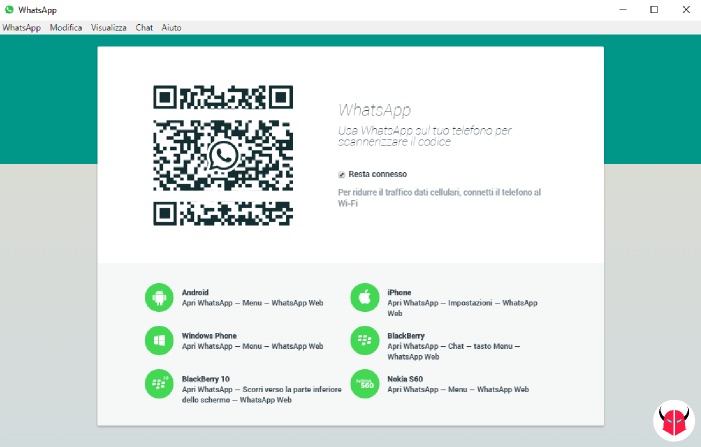This screenshot has height=447, width=701.
Task: Close the WhatsApp window
Action: pos(686,9)
